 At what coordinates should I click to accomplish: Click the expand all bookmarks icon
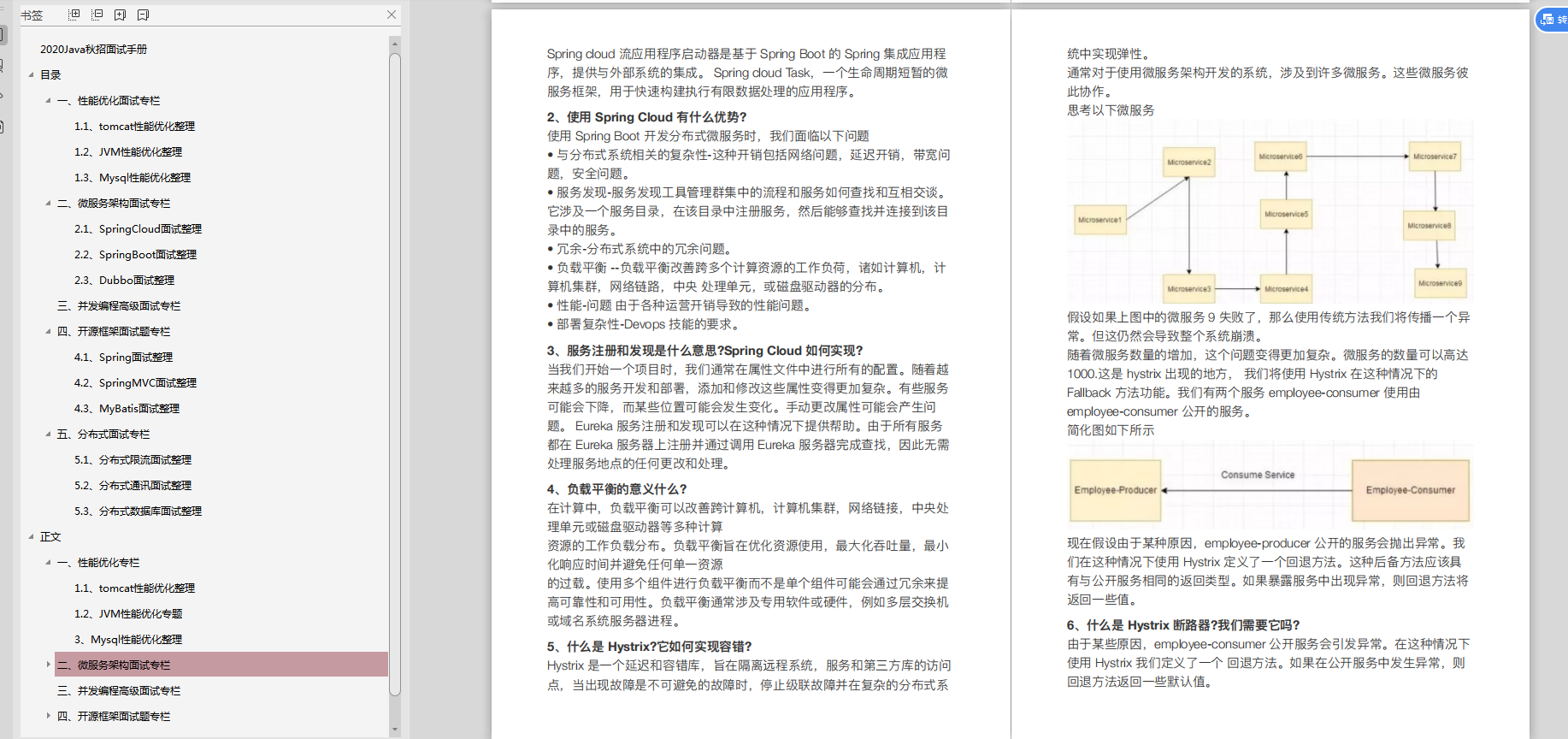[x=74, y=15]
